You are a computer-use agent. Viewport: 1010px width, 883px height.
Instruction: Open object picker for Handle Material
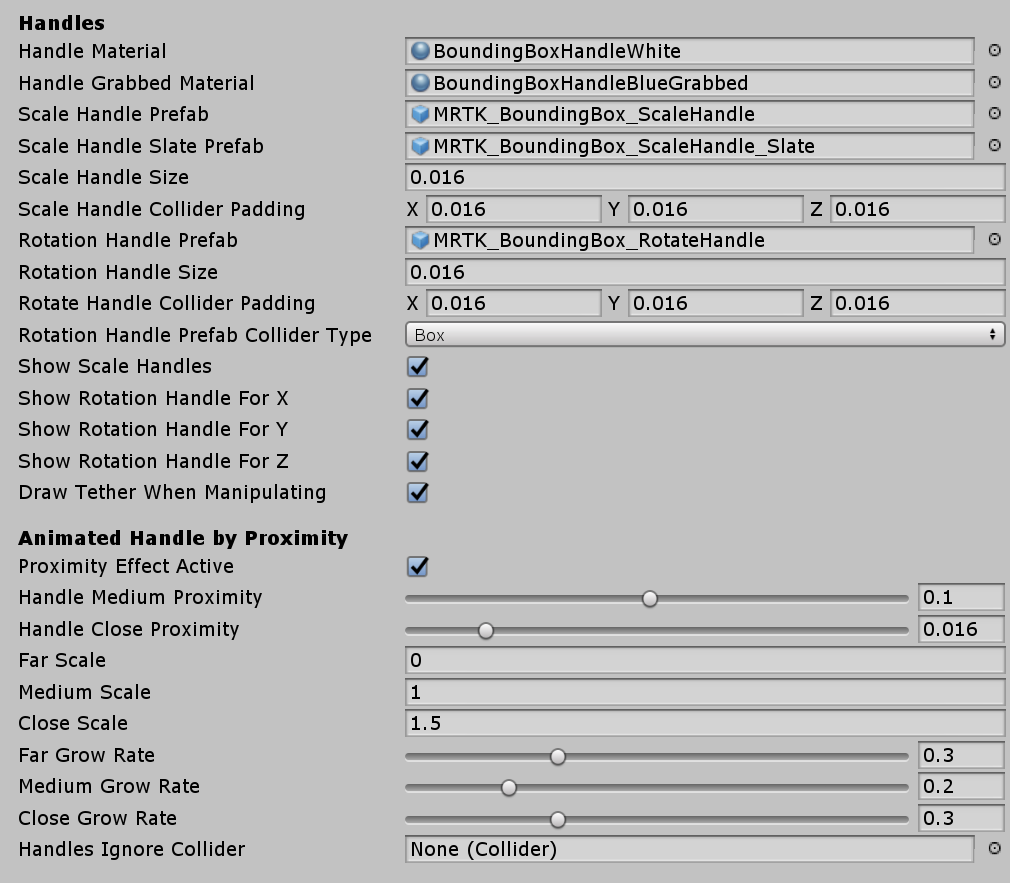pos(994,51)
